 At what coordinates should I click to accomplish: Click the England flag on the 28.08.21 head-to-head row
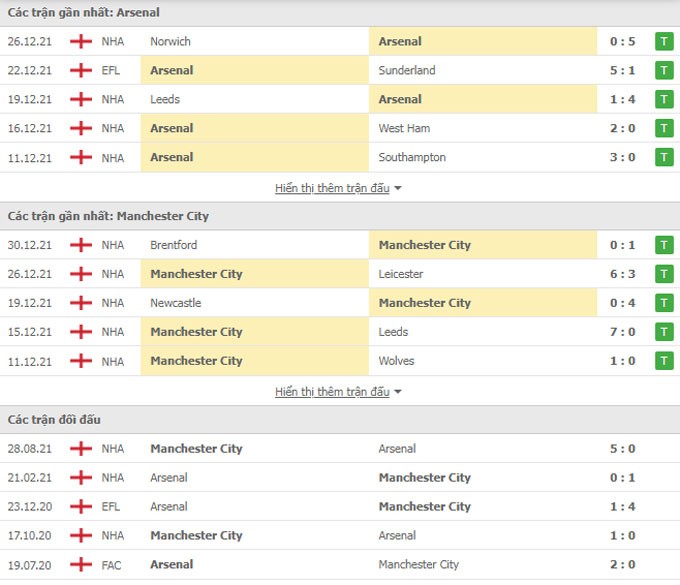(x=81, y=448)
